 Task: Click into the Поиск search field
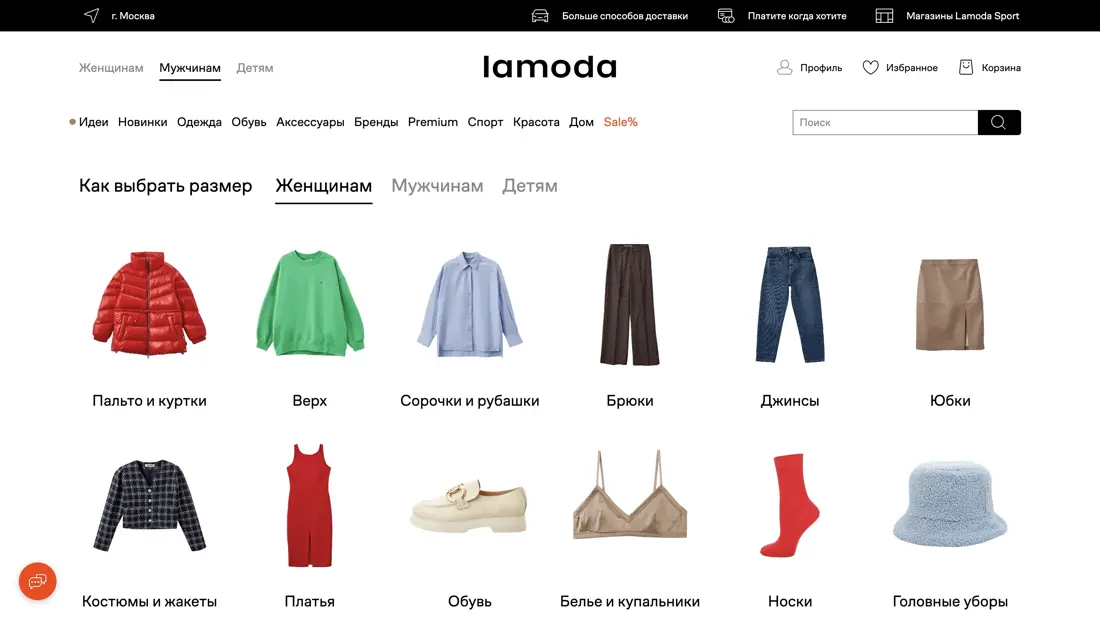(x=885, y=122)
